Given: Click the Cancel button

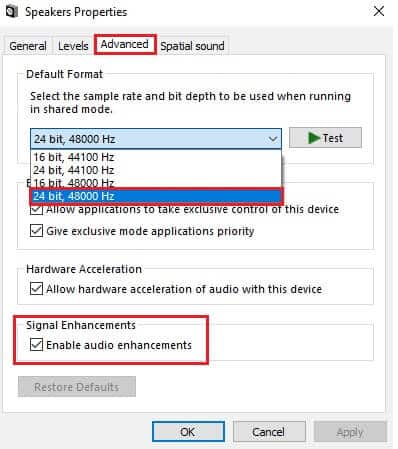Looking at the screenshot, I should [269, 432].
